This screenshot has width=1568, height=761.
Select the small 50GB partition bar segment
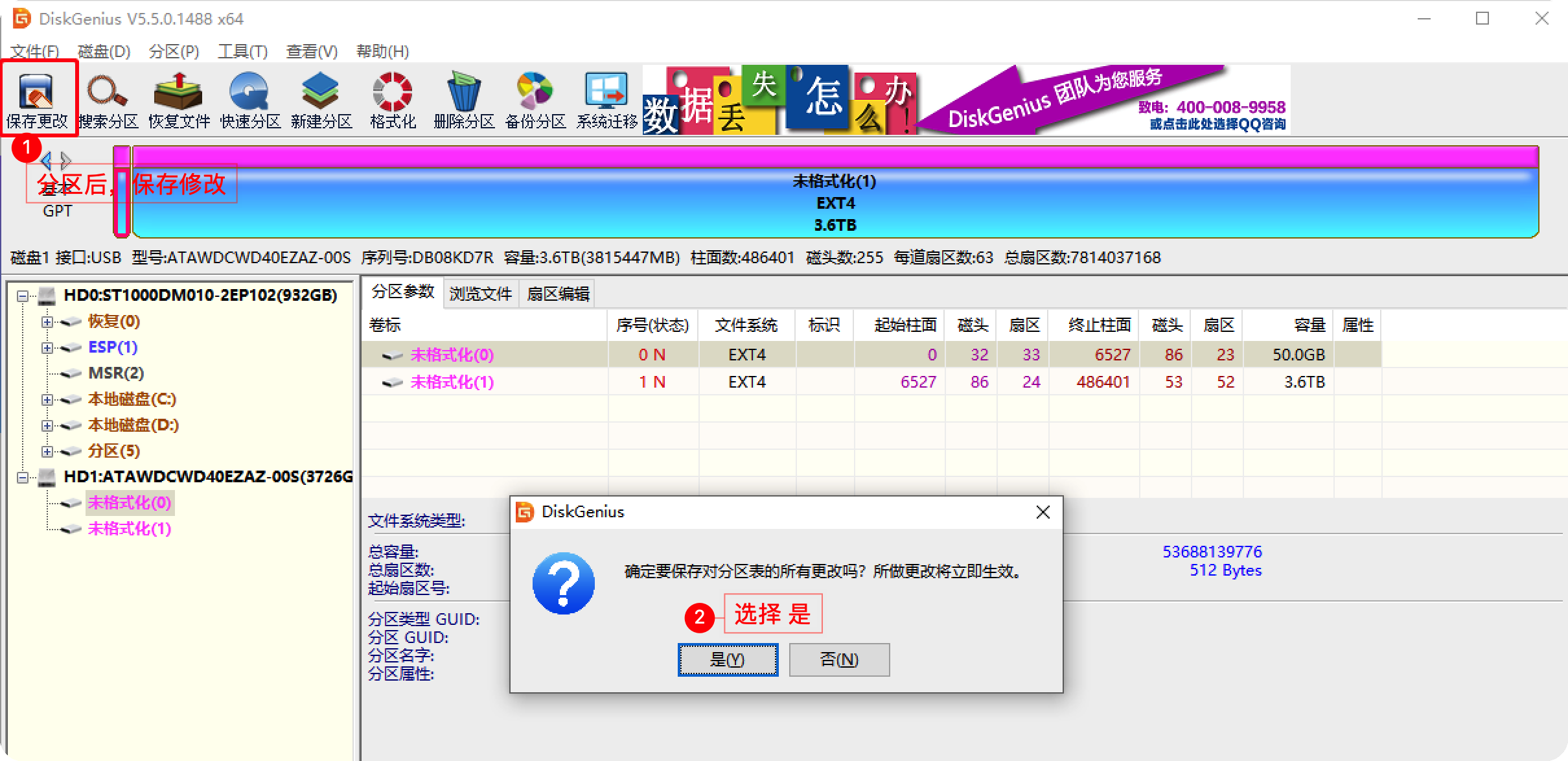121,192
